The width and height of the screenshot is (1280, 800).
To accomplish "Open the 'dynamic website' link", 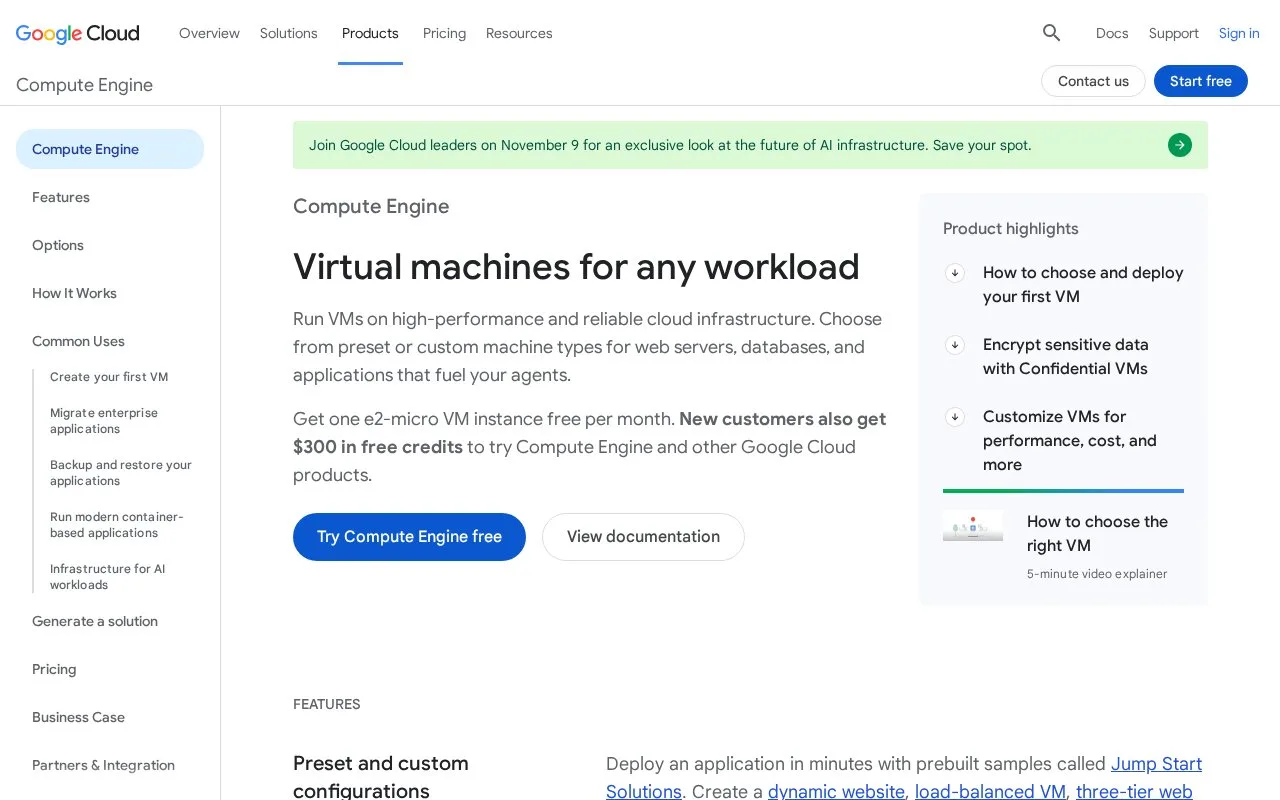I will click(x=836, y=791).
